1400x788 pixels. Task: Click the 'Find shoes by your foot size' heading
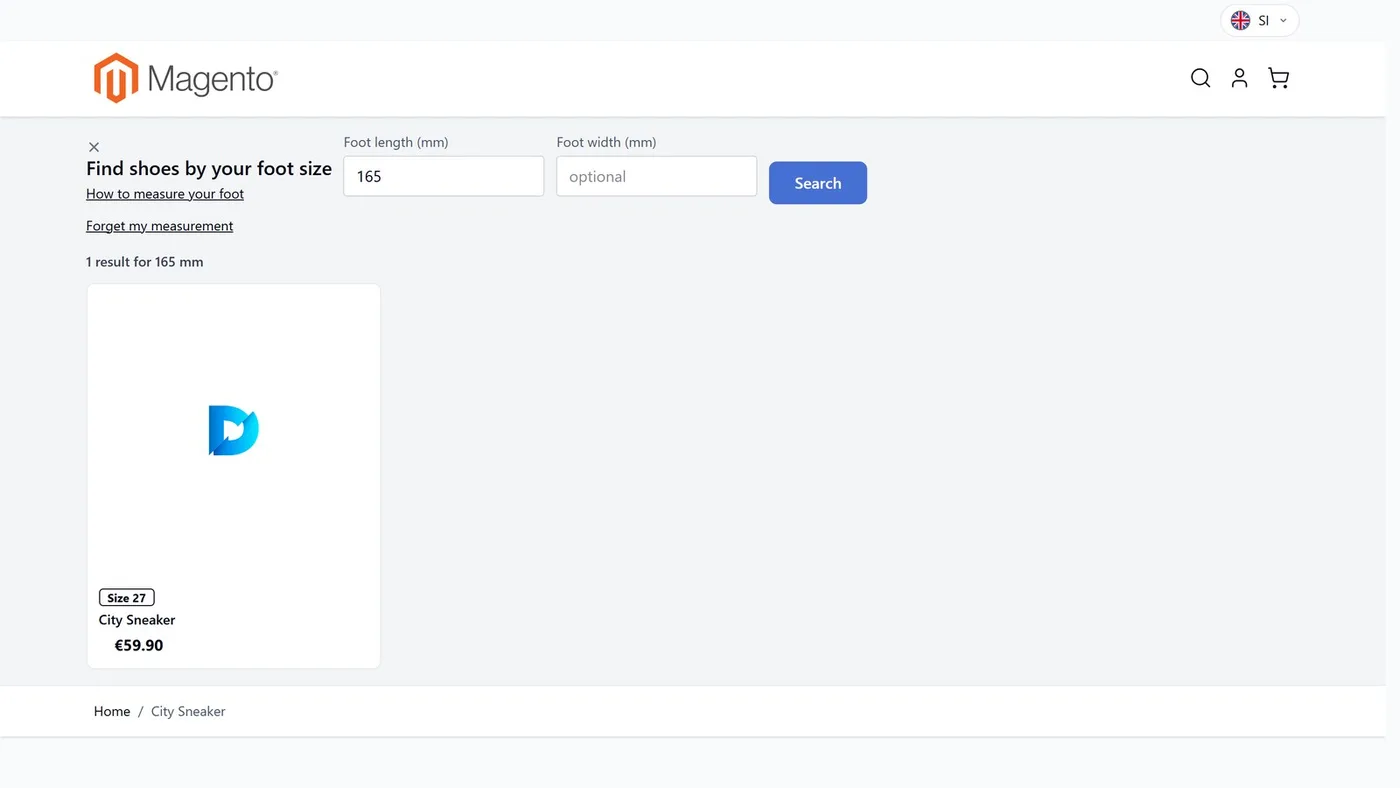coord(209,168)
